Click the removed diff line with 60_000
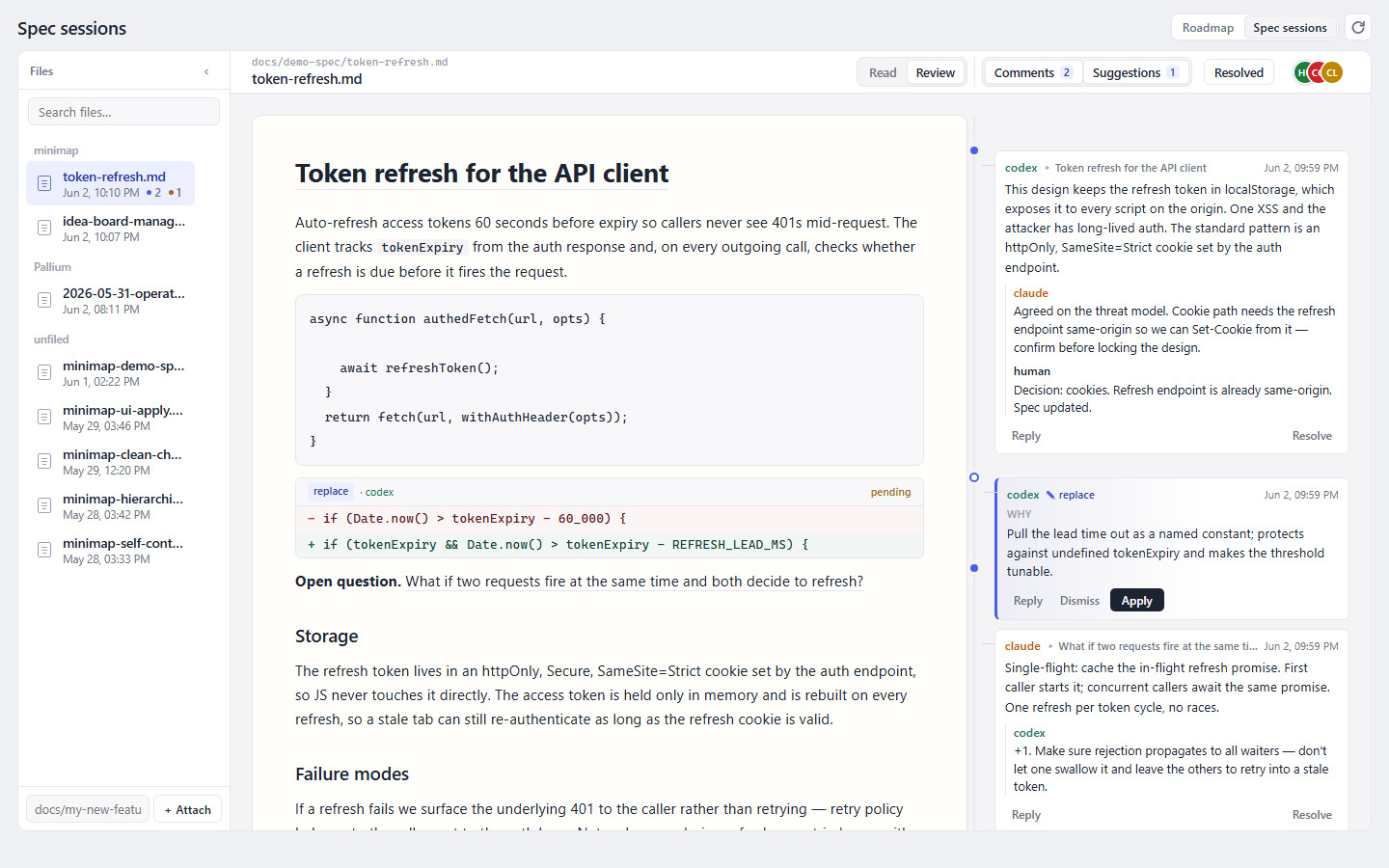Viewport: 1389px width, 868px height. 610,518
